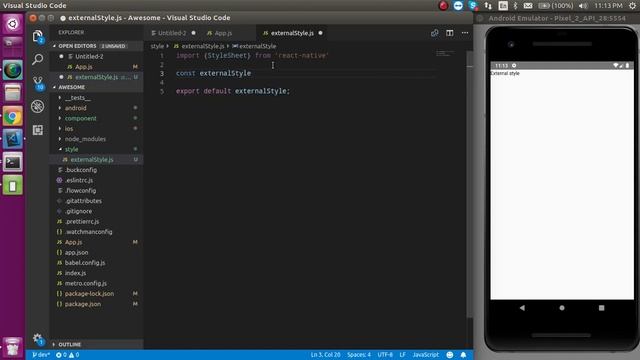Change indentation via Spaces: 4

[x=359, y=355]
